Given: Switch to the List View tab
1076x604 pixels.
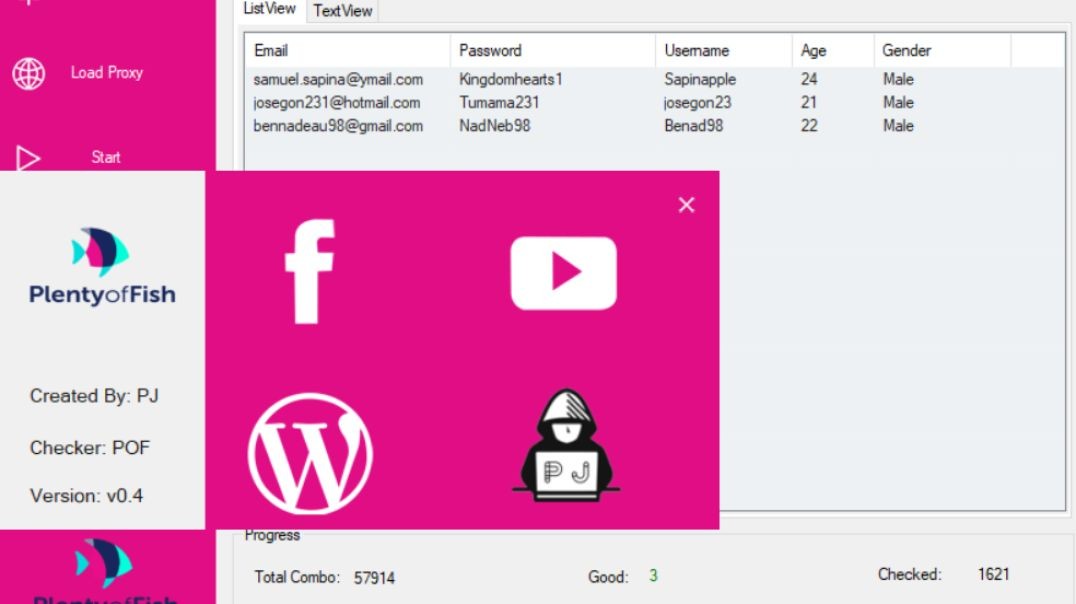Looking at the screenshot, I should (270, 9).
